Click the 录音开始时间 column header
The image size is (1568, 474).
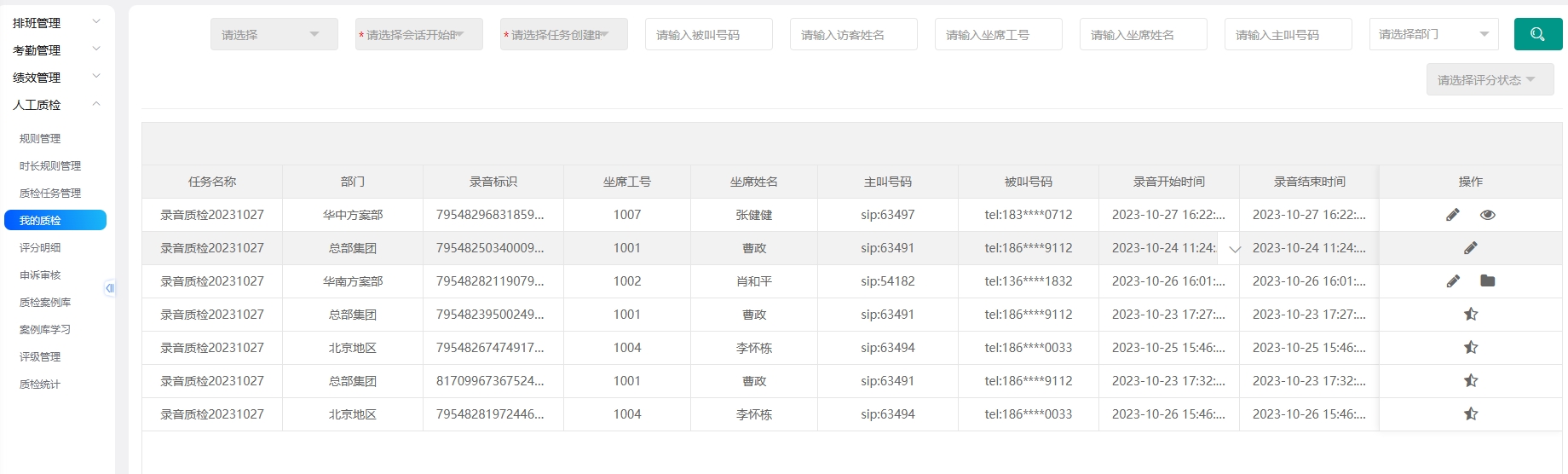(1168, 182)
